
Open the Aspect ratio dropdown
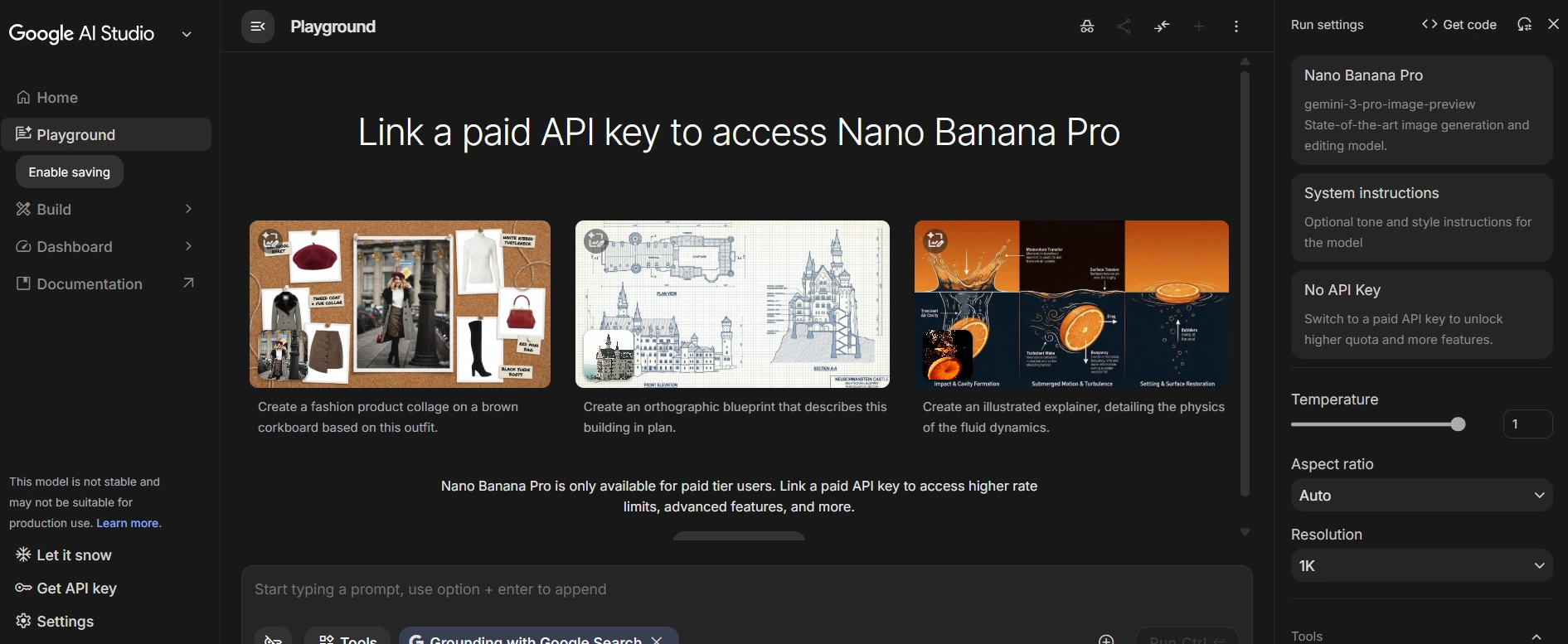click(x=1421, y=495)
